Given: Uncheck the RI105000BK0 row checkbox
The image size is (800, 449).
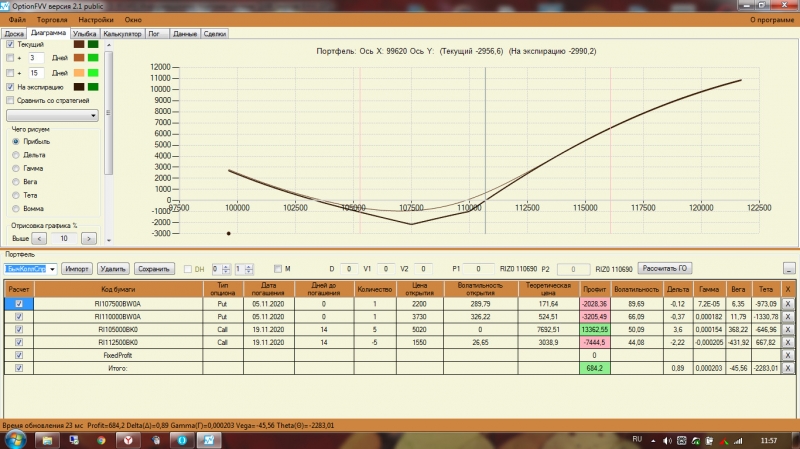Looking at the screenshot, I should click(19, 330).
